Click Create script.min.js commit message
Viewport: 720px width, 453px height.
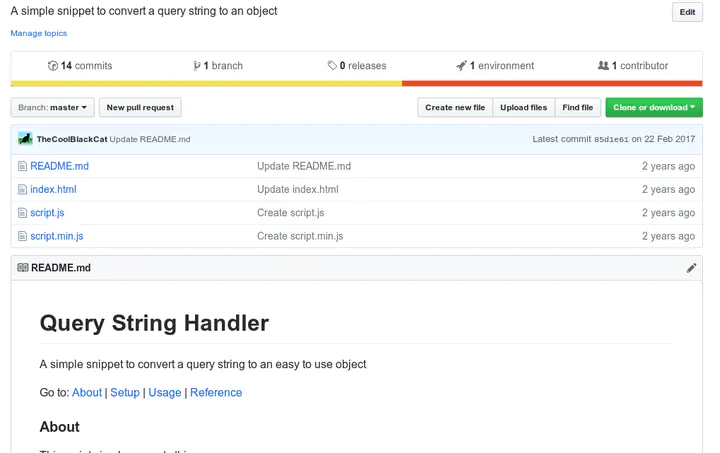coord(300,236)
